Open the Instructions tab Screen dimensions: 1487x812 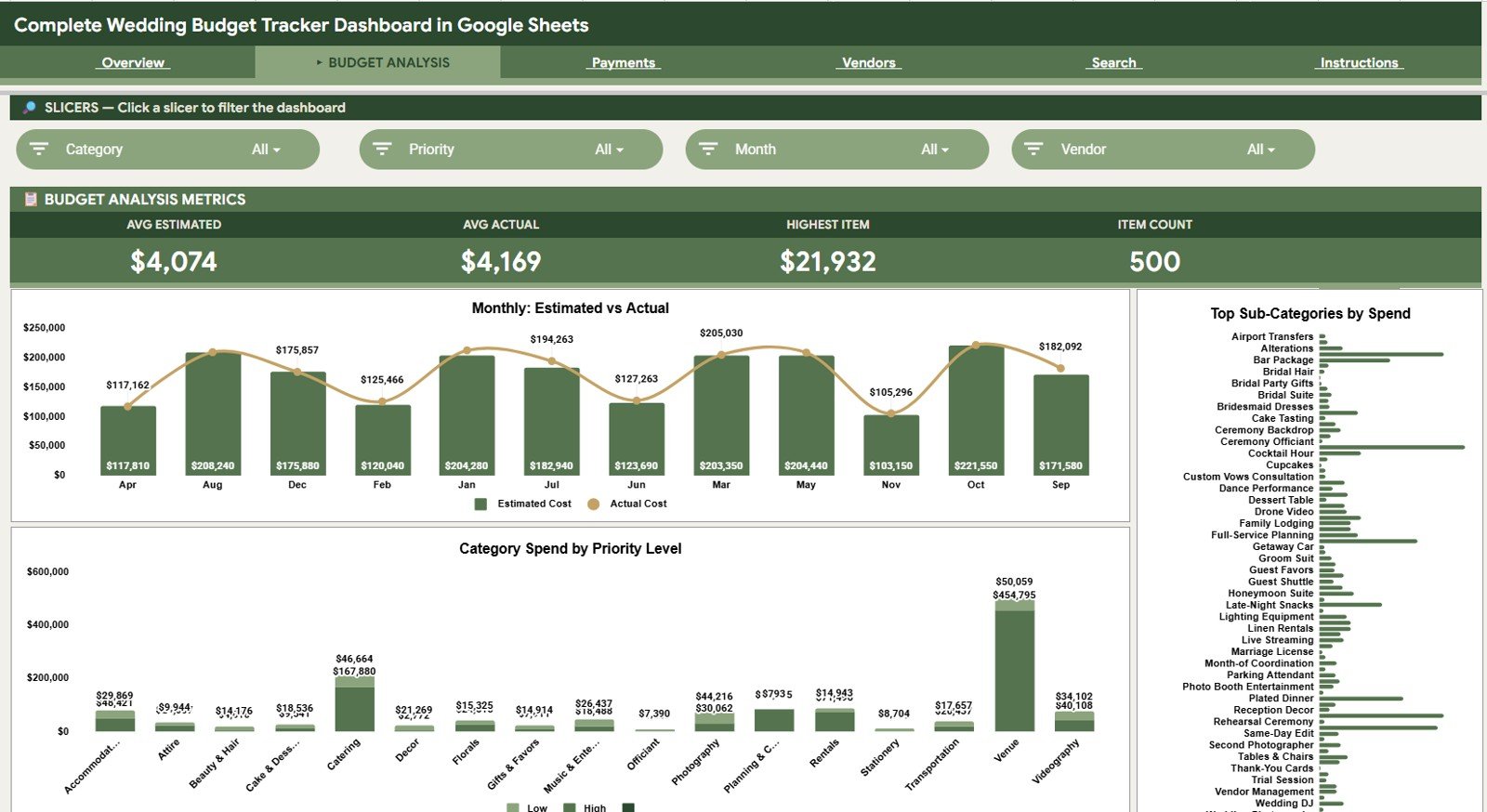coord(1359,62)
